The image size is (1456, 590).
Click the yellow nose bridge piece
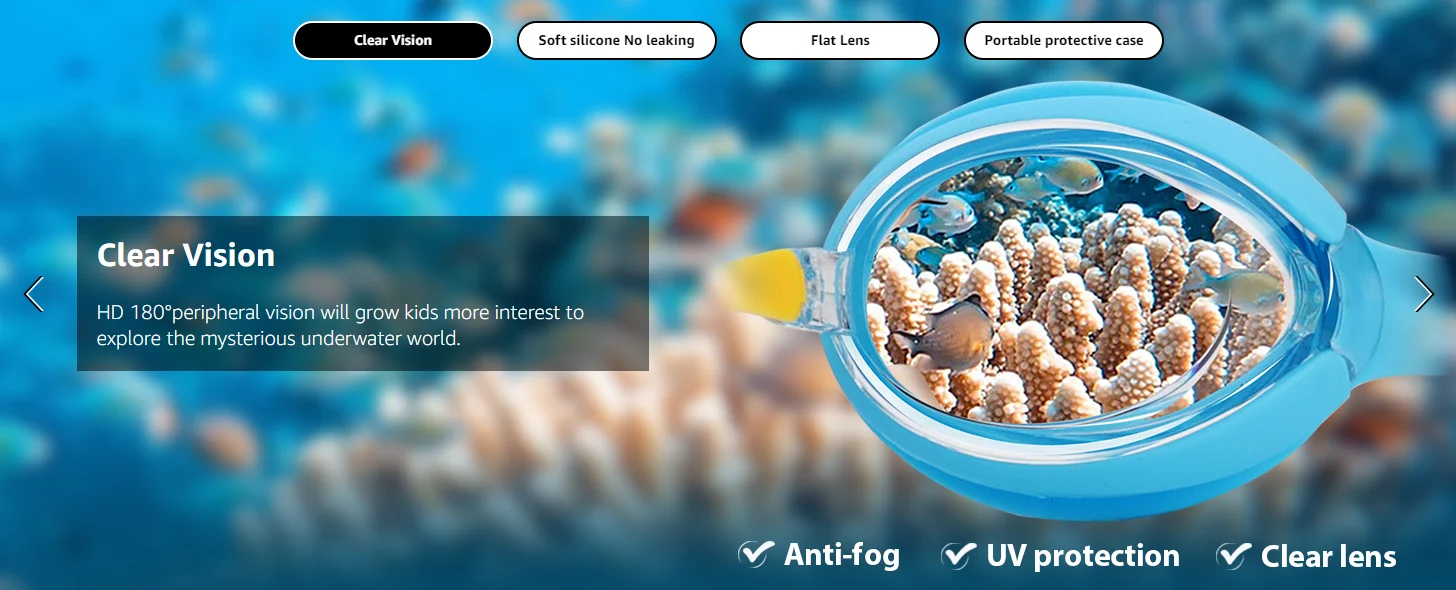click(765, 283)
